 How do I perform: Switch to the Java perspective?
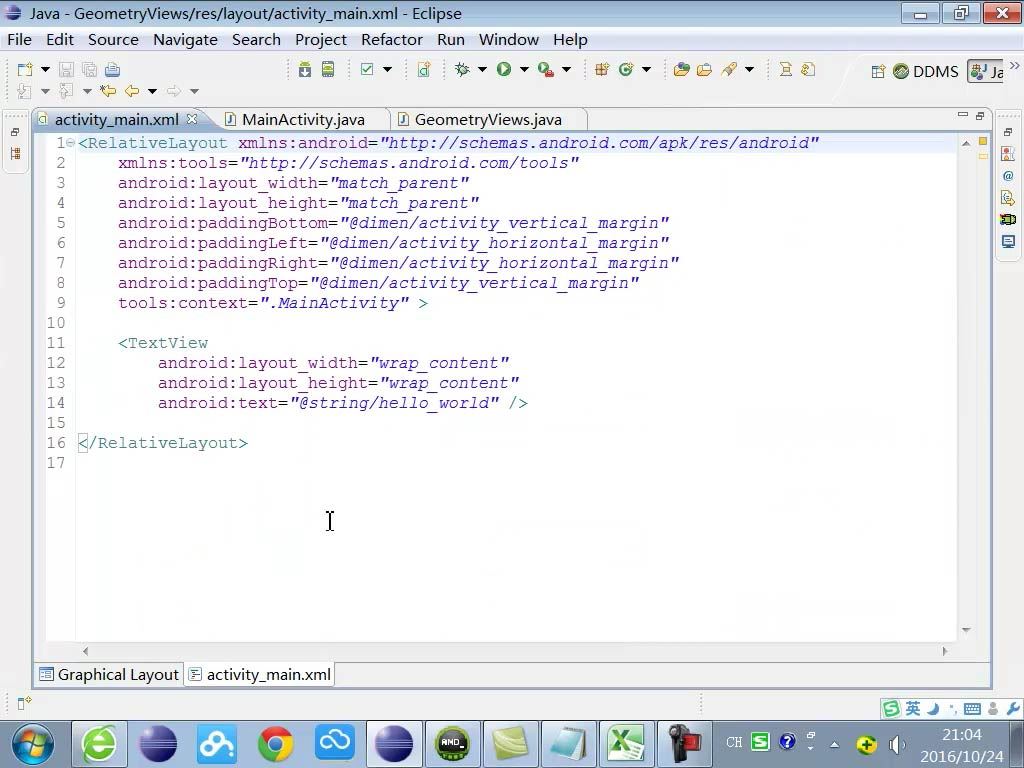(x=986, y=71)
